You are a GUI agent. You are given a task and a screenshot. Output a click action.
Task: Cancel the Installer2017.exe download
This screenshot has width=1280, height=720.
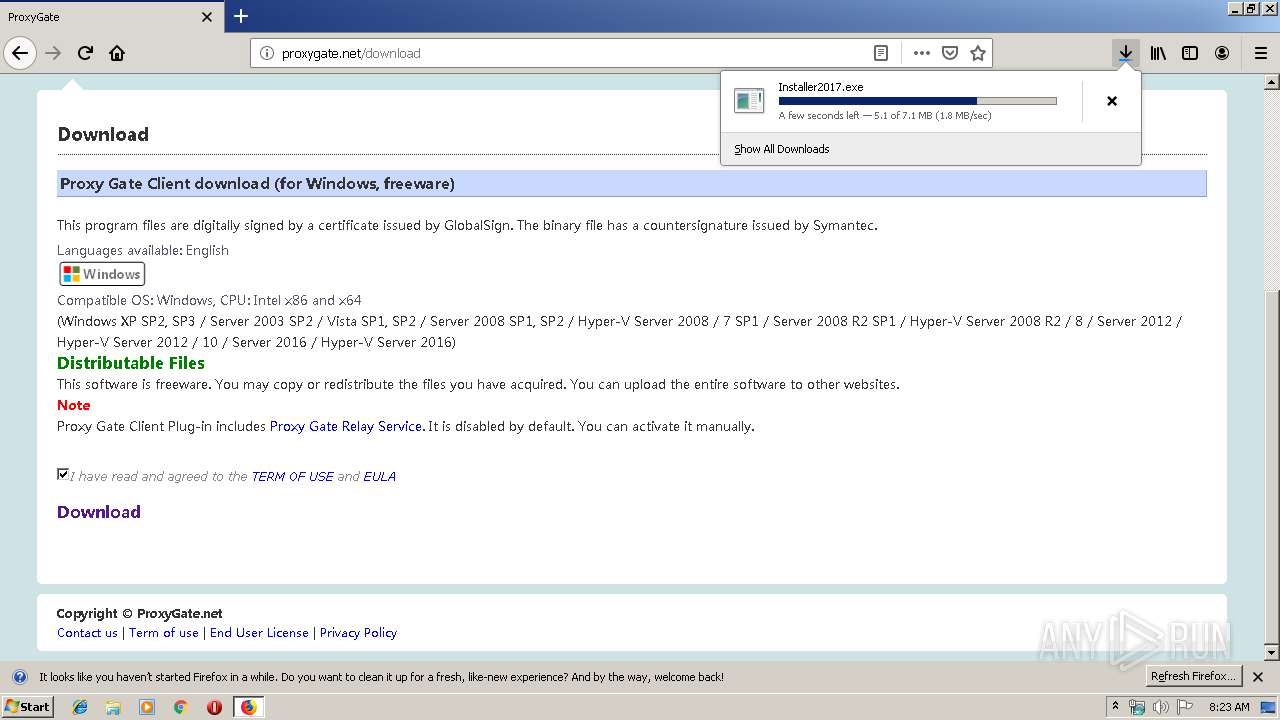[1112, 101]
